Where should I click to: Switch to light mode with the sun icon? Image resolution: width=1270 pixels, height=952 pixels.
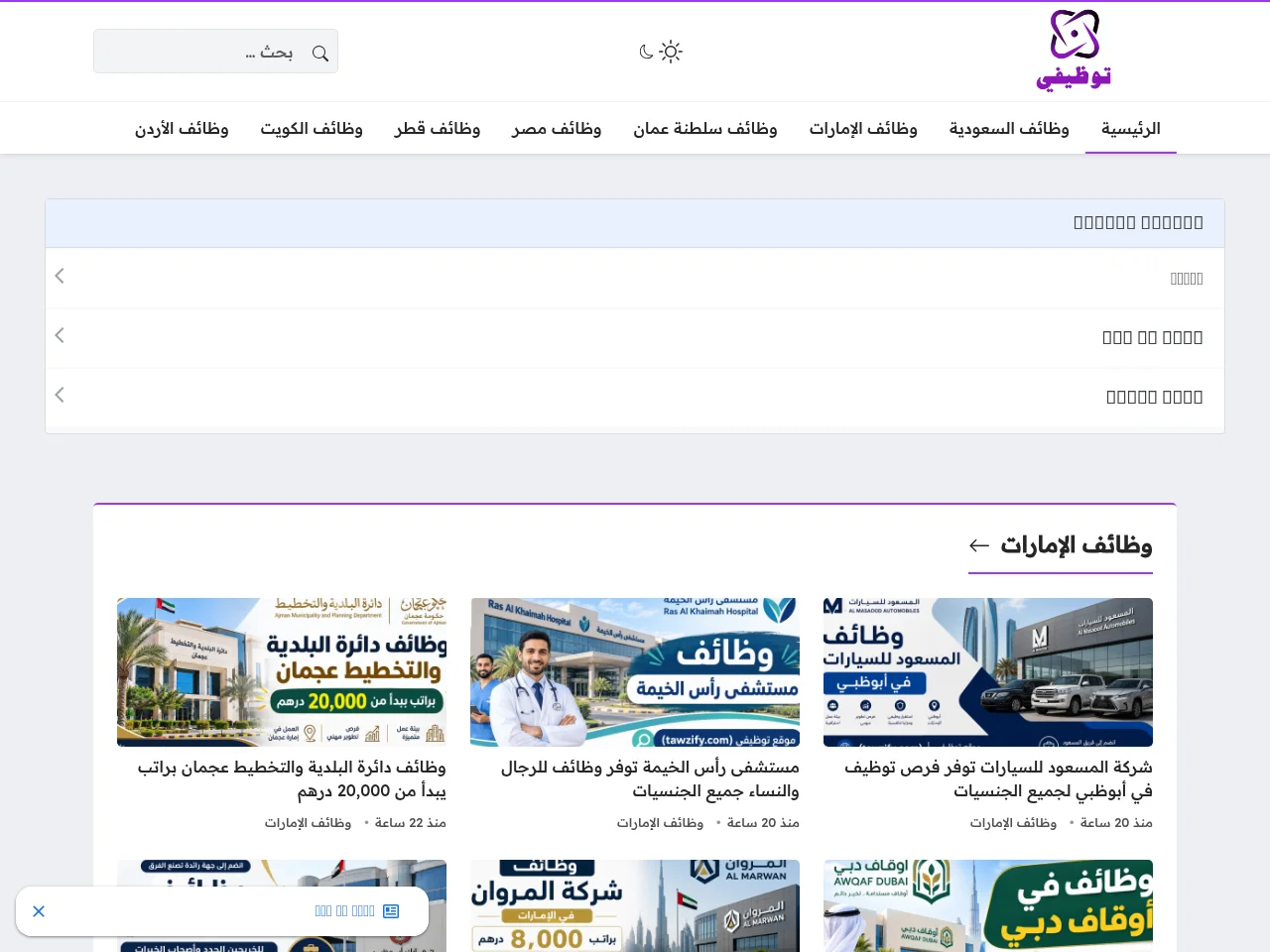(x=672, y=52)
